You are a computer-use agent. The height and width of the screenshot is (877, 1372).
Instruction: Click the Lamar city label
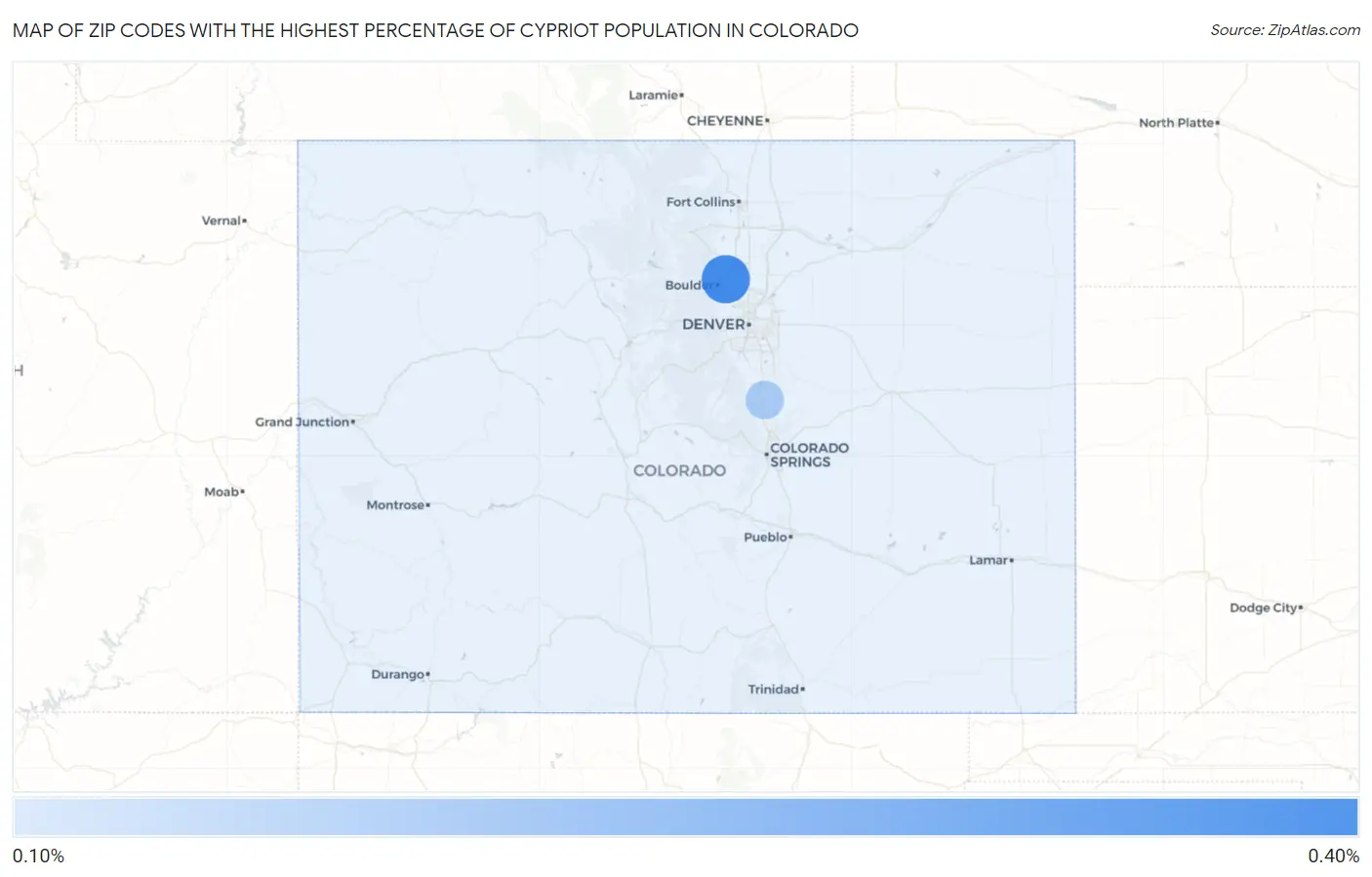point(988,560)
